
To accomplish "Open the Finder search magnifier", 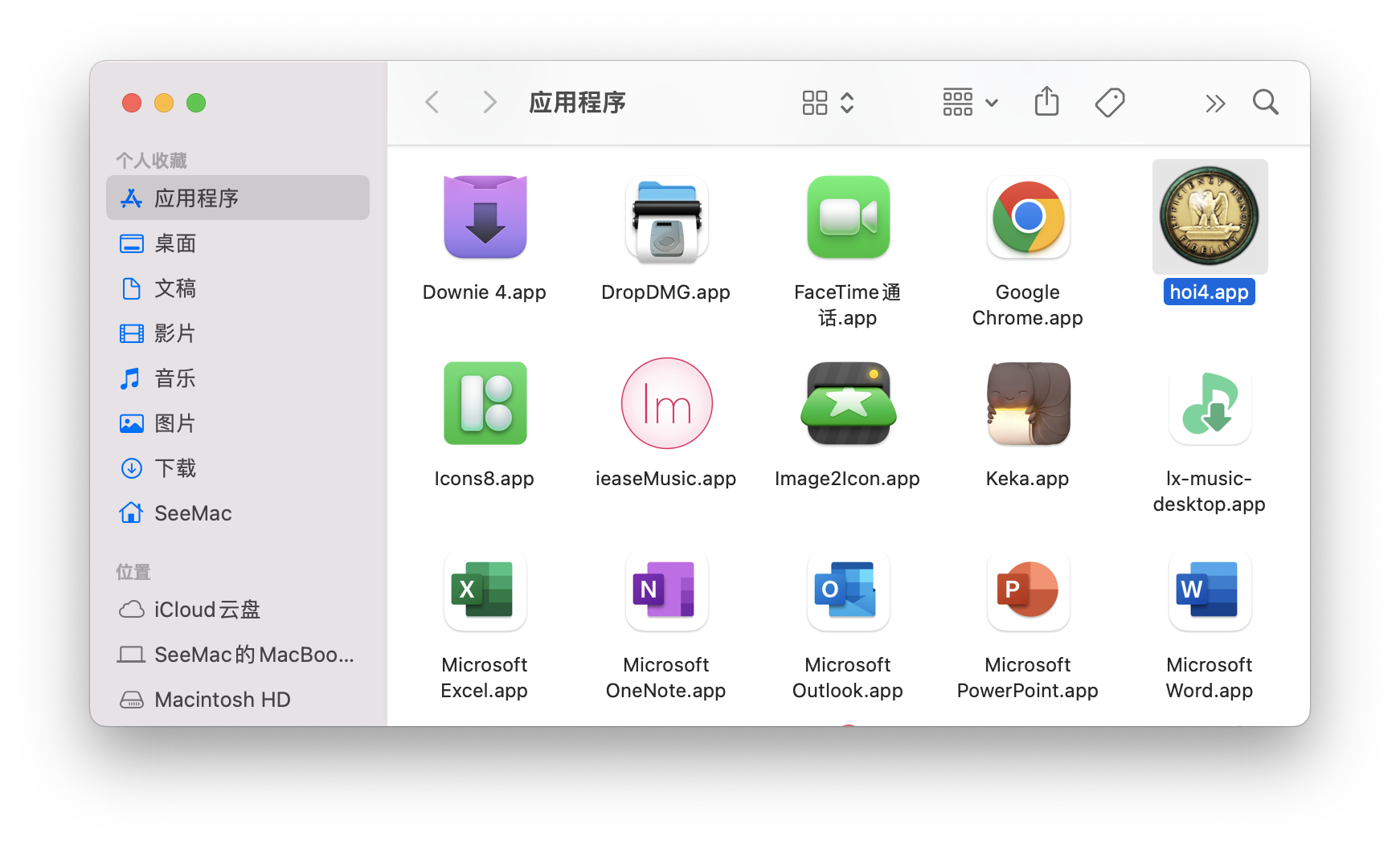I will (x=1265, y=103).
